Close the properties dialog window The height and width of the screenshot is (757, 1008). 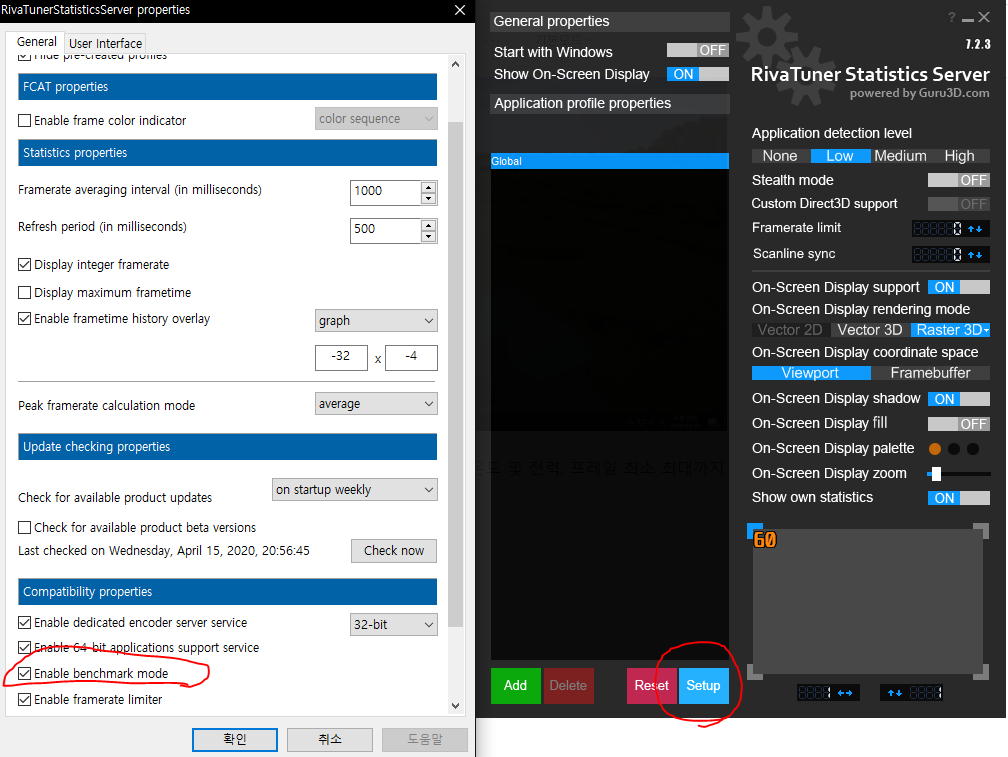pos(460,10)
